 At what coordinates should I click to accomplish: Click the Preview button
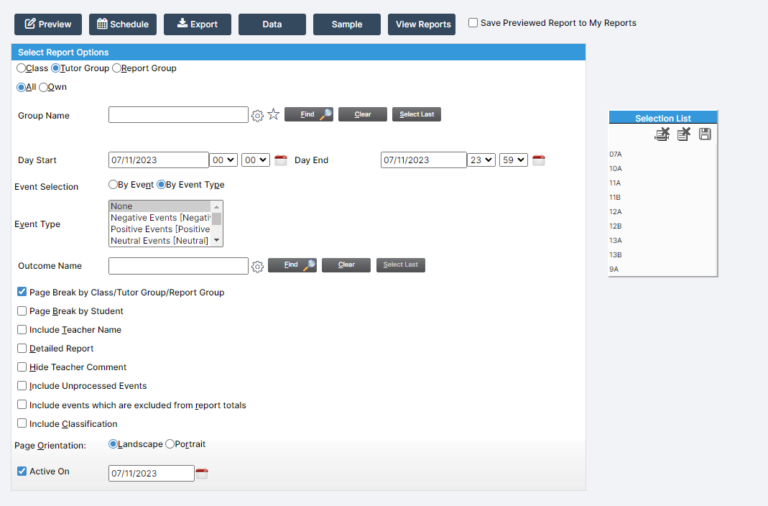click(48, 24)
